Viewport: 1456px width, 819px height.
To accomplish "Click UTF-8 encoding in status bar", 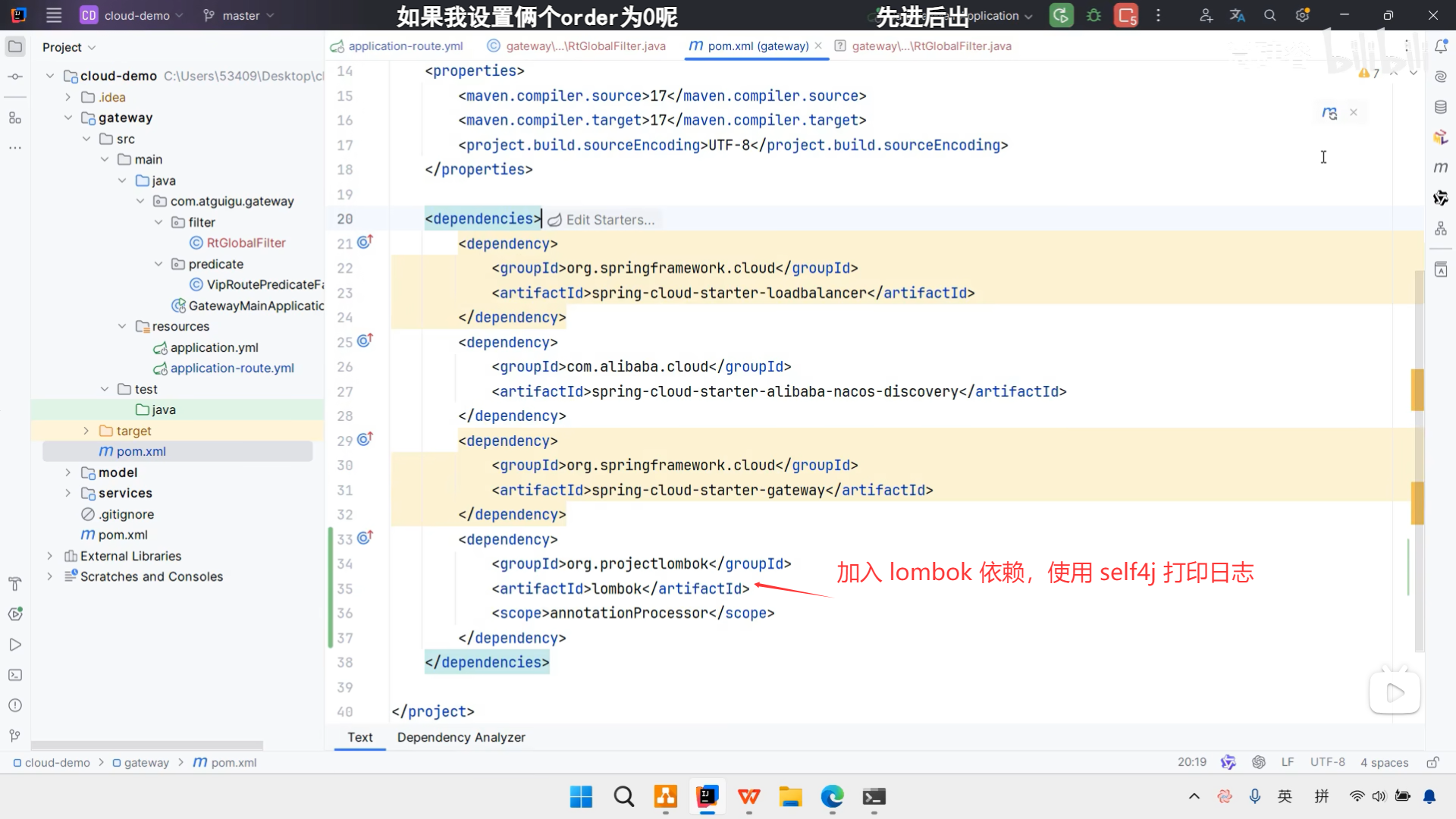I will pos(1327,762).
